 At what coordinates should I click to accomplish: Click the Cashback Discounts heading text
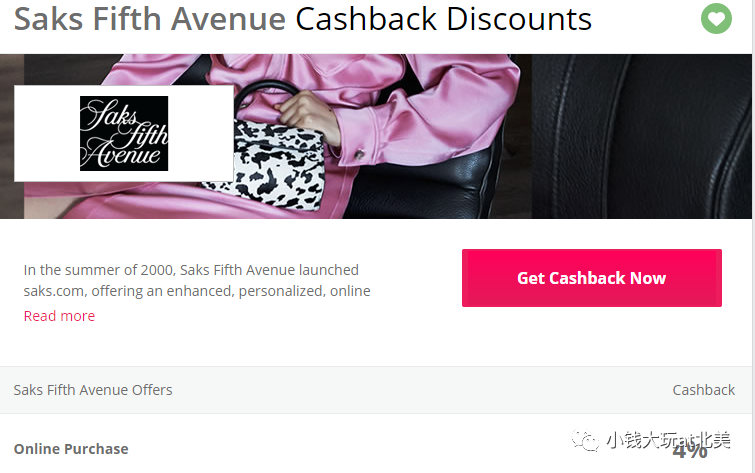(443, 19)
